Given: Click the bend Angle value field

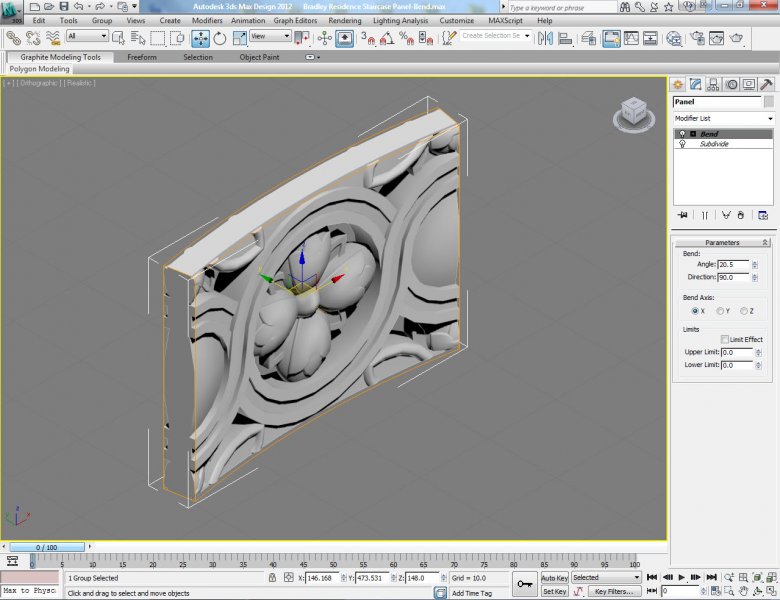Looking at the screenshot, I should [734, 265].
